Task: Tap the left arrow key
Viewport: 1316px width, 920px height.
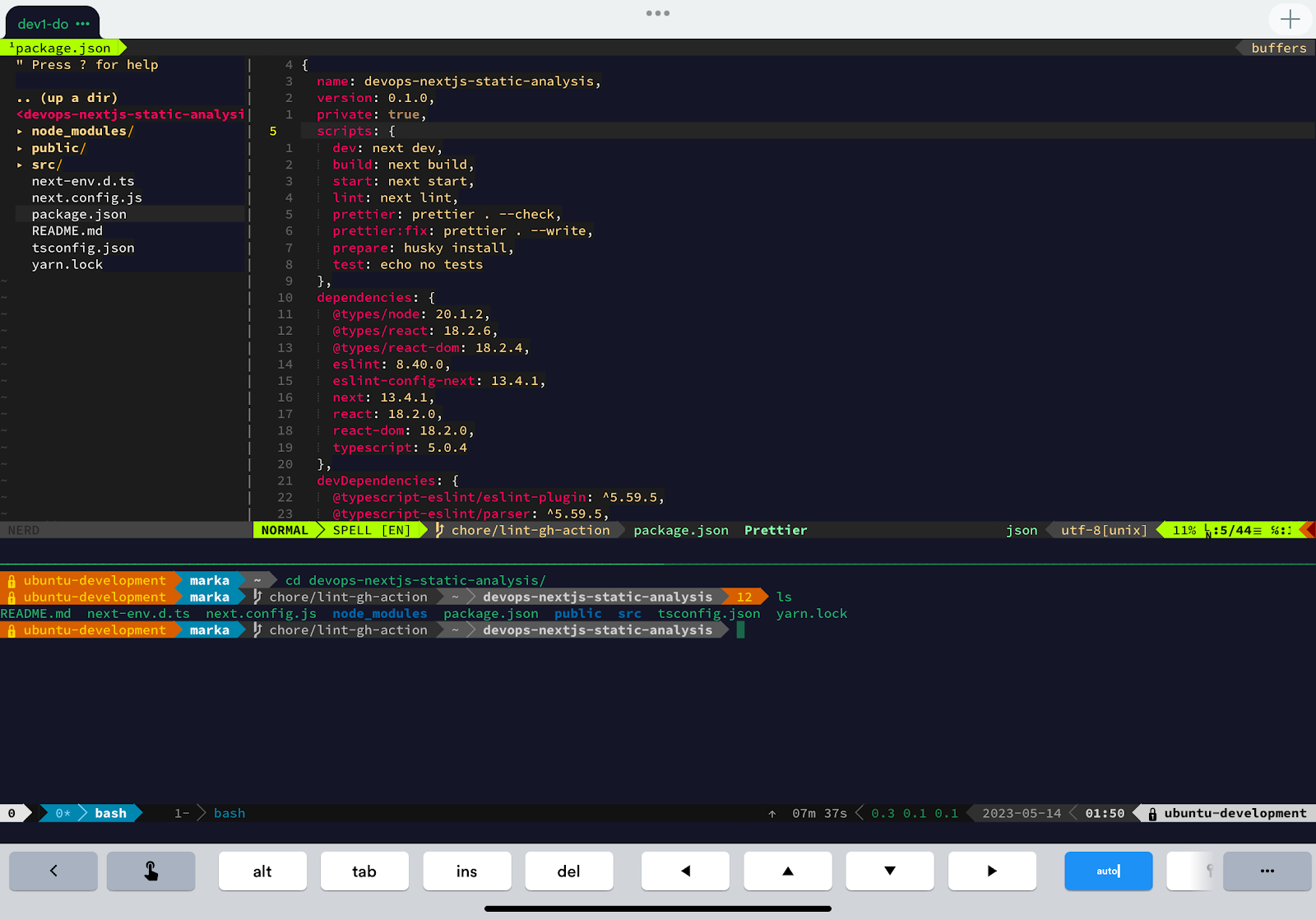Action: coord(685,871)
